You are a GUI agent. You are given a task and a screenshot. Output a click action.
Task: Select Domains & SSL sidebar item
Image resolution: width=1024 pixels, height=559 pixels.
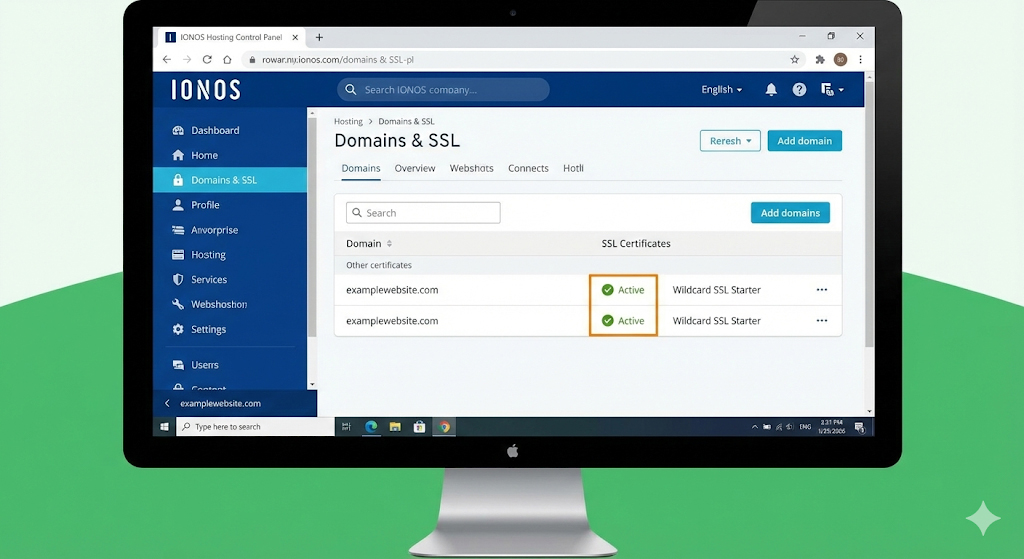tap(230, 180)
